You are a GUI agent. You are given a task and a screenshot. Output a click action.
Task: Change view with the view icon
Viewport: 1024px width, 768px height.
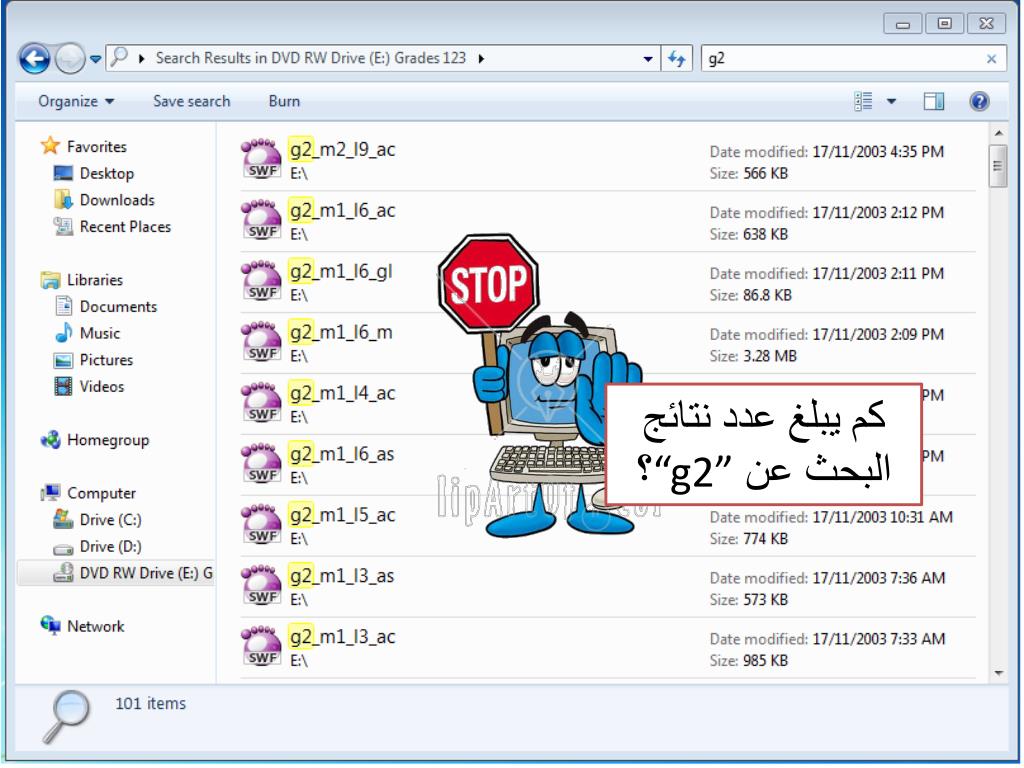click(x=863, y=101)
